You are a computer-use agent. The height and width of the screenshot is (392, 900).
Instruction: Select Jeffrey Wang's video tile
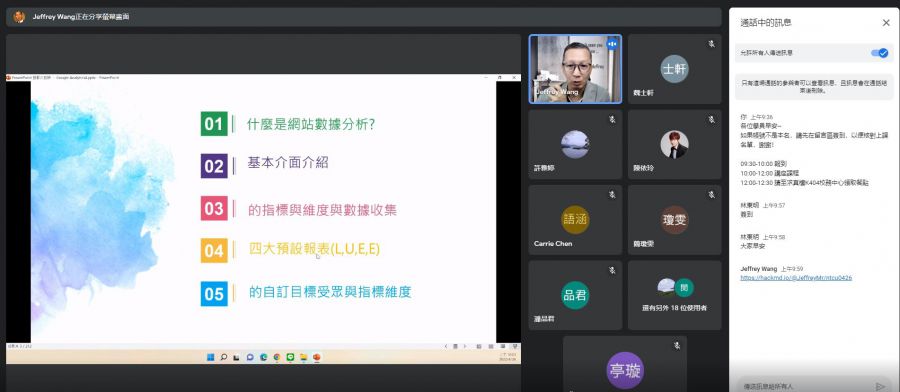pyautogui.click(x=575, y=69)
